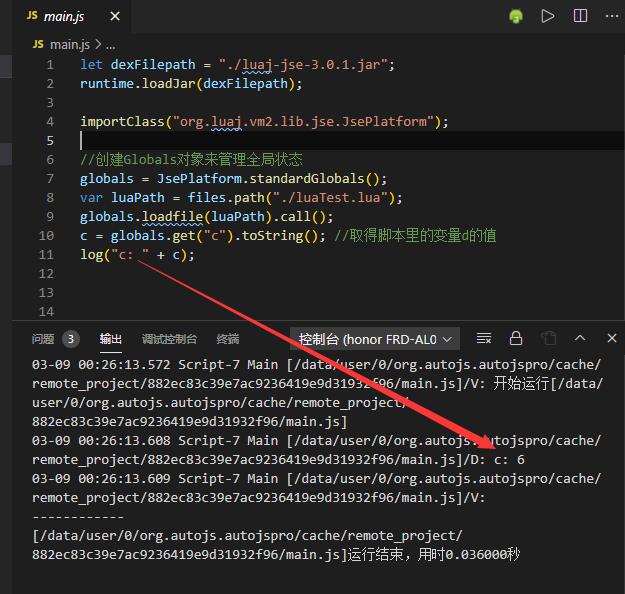Clear the output with the list-clear icon
Screen dimensions: 625x594
pos(484,338)
